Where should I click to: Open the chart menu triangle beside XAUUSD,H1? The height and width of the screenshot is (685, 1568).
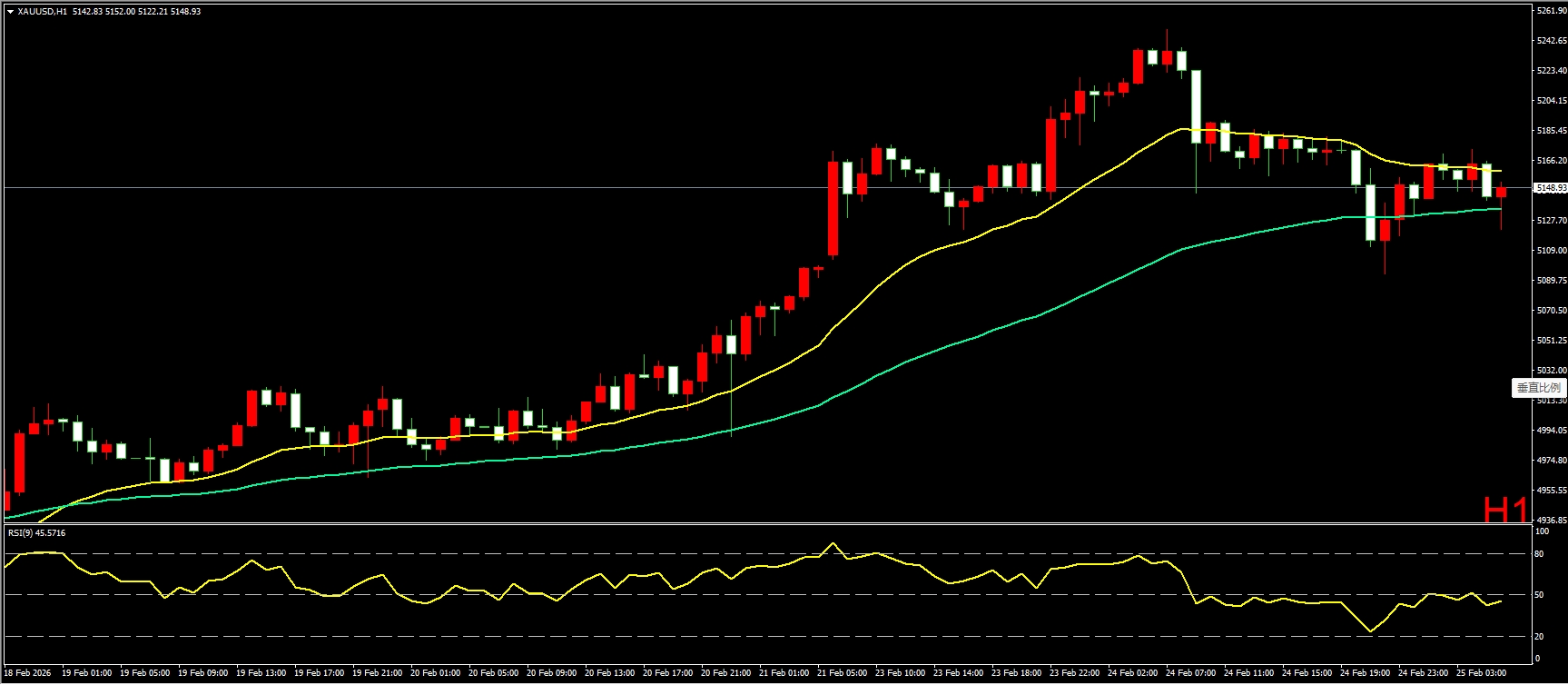10,12
